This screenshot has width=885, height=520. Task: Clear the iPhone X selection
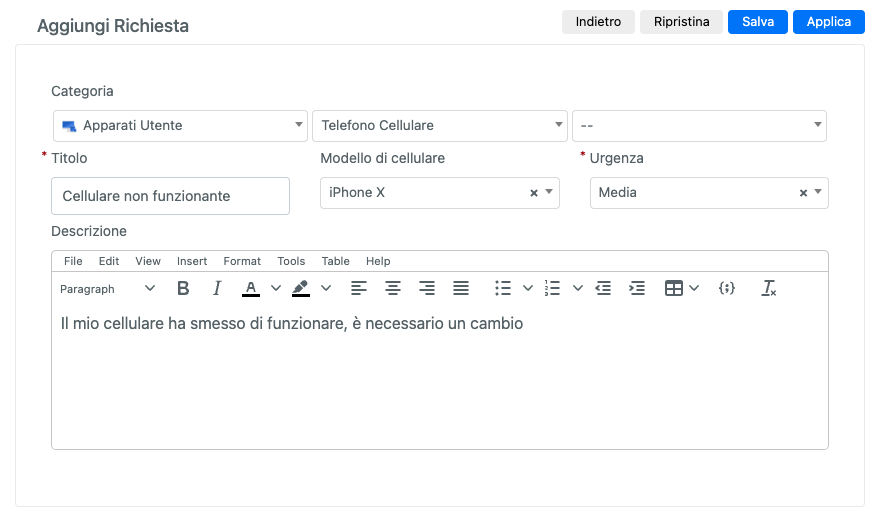click(x=534, y=193)
